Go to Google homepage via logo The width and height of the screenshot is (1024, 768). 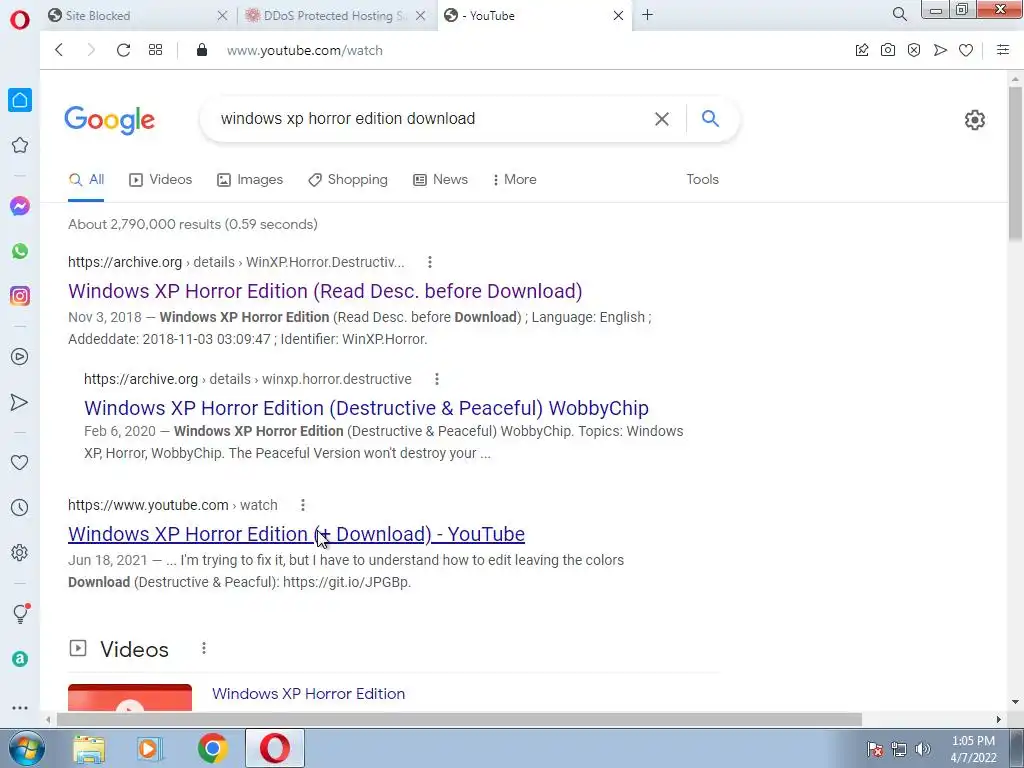pos(110,120)
